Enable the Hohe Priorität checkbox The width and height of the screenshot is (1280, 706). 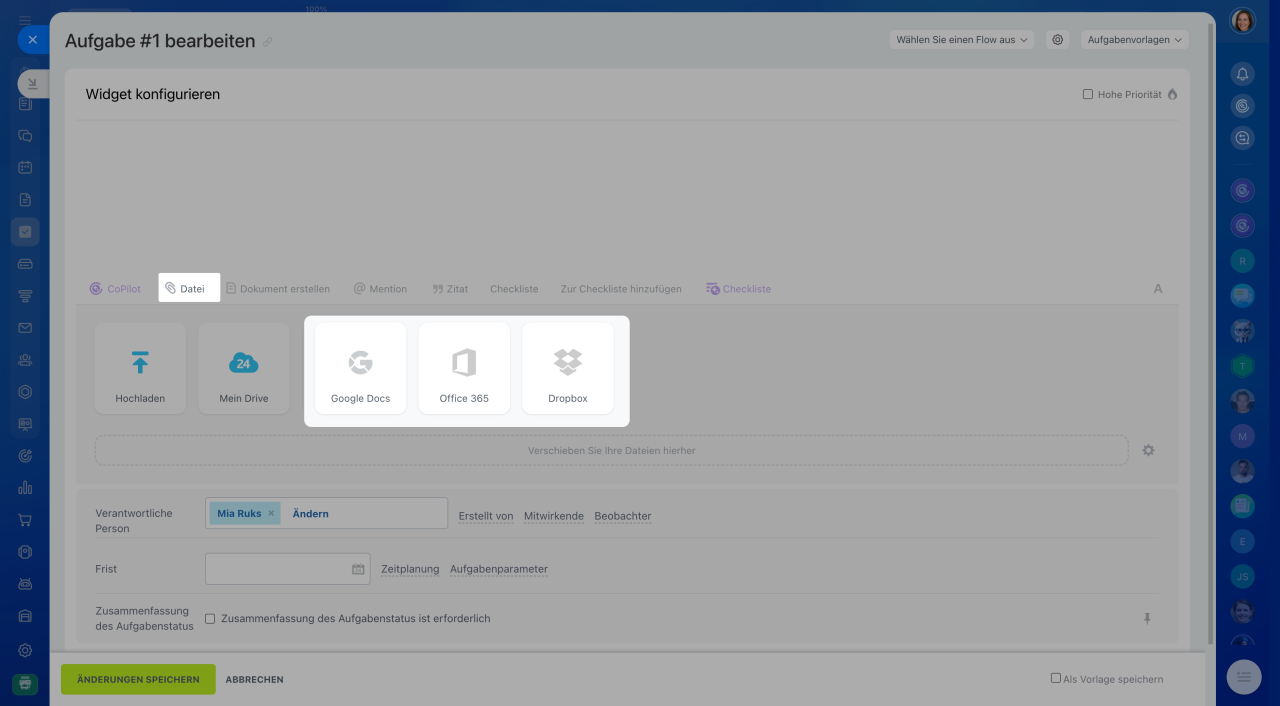click(x=1088, y=95)
